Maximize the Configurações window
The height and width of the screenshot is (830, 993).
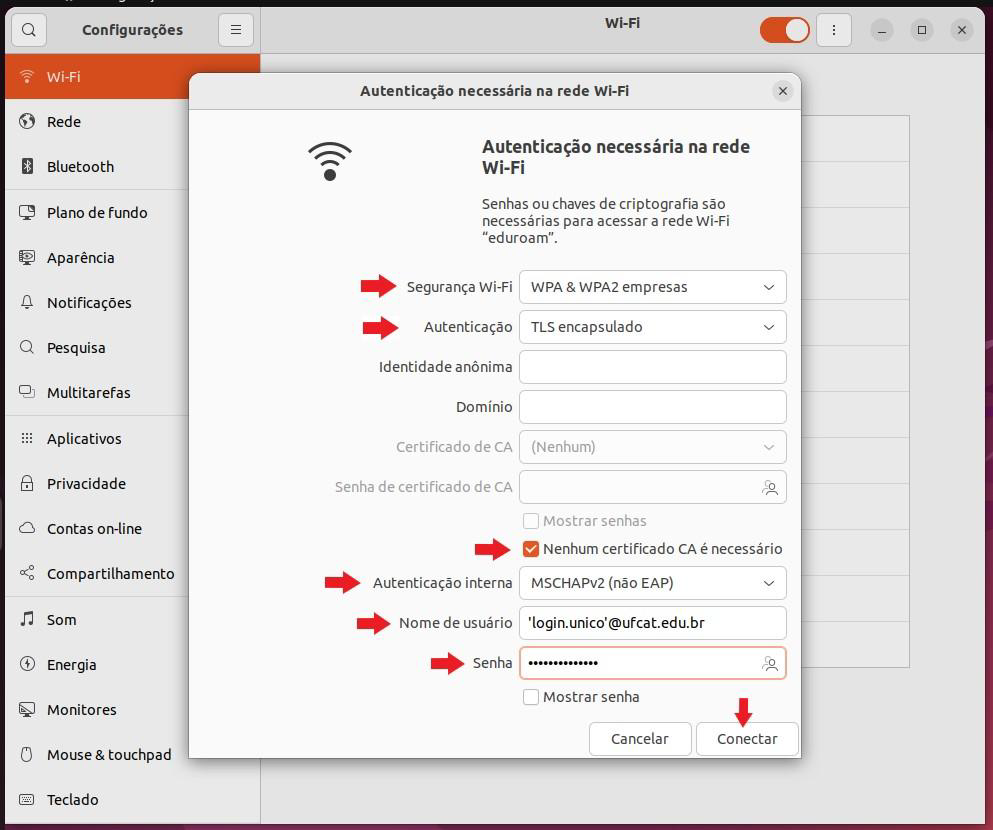pyautogui.click(x=922, y=30)
